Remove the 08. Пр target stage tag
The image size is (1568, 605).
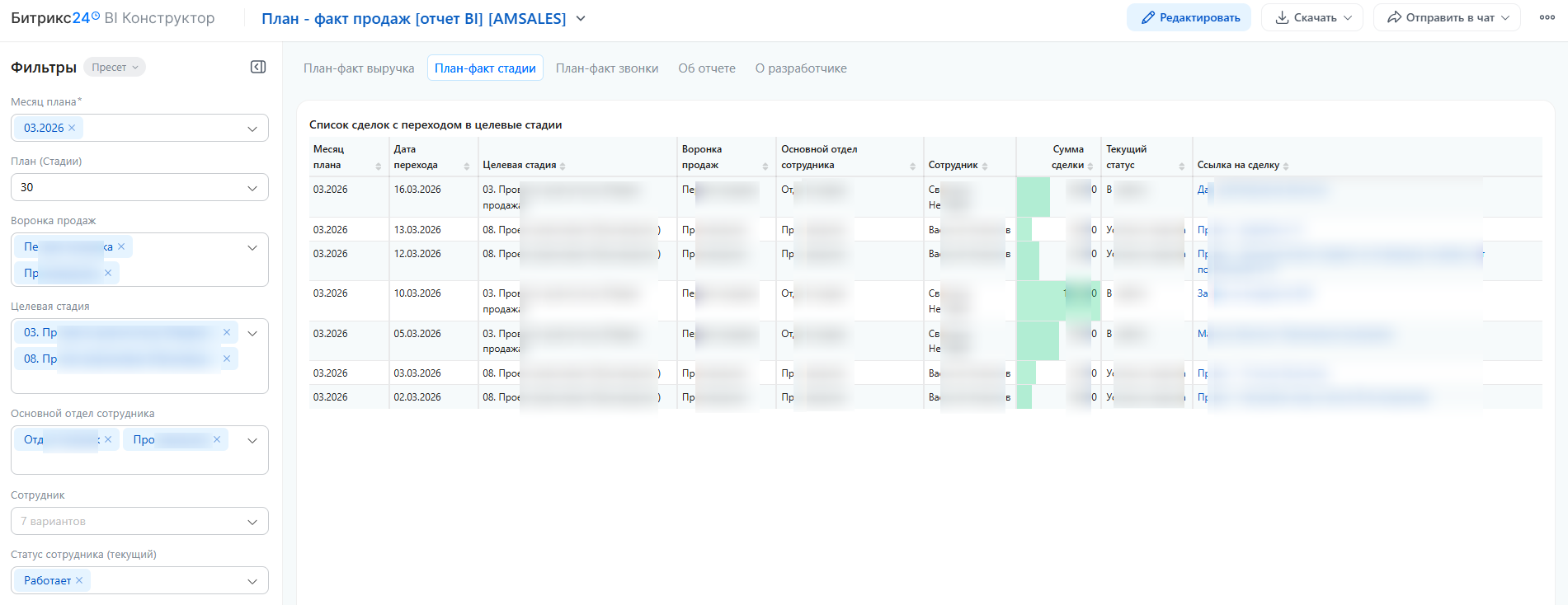click(227, 359)
